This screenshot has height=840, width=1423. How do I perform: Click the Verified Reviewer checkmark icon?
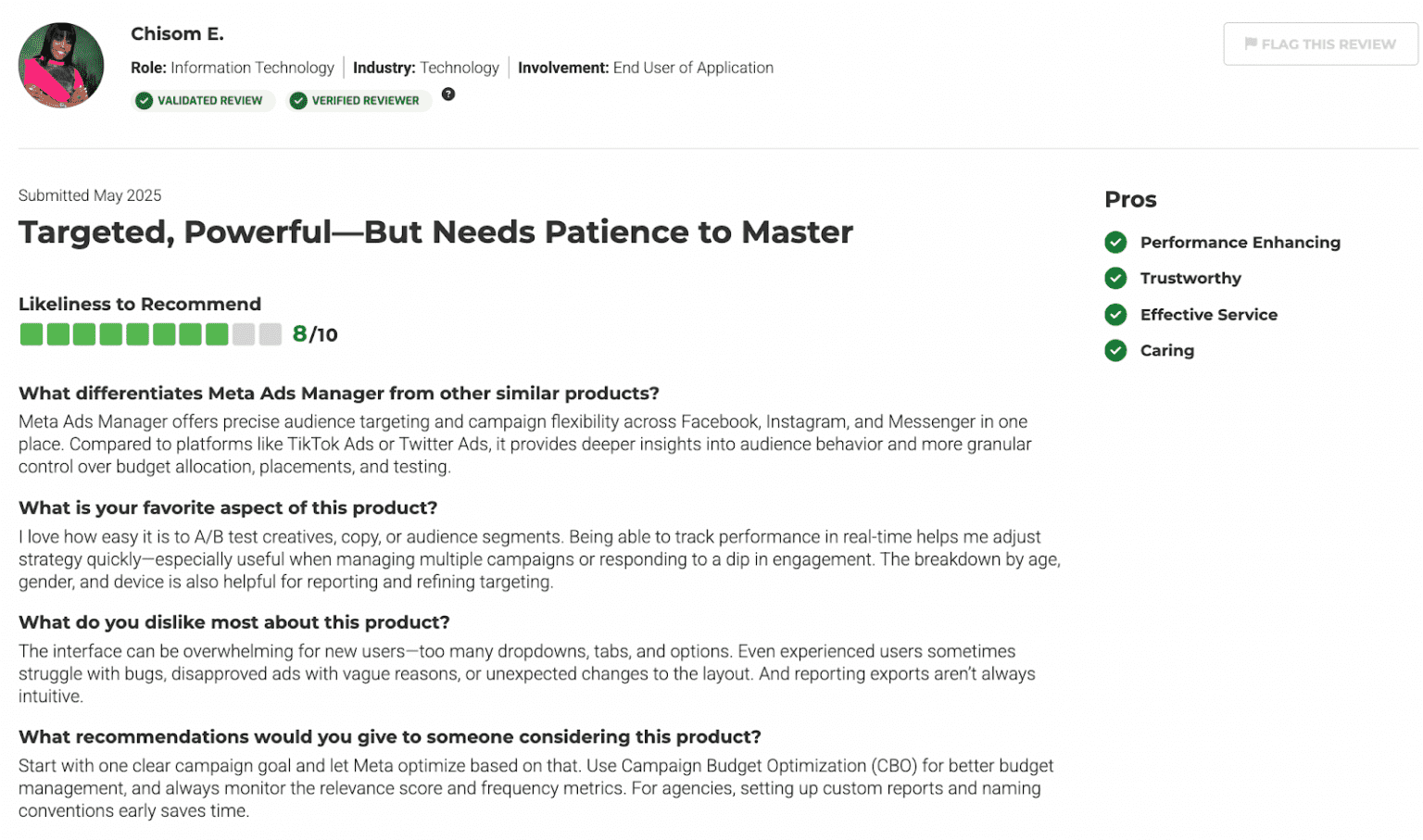298,101
